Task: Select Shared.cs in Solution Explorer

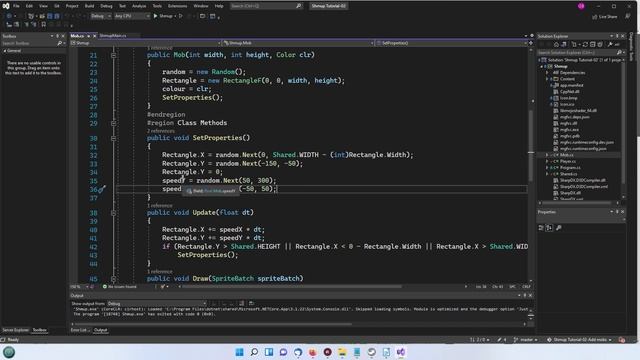Action: 568,174
